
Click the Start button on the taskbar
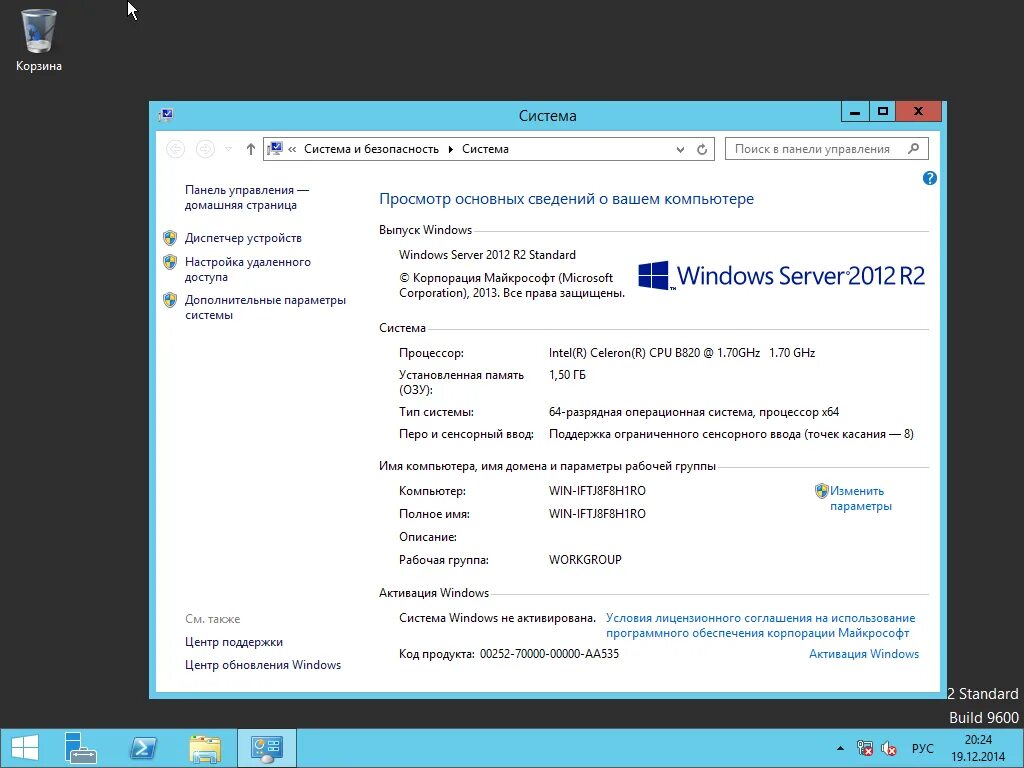[24, 748]
